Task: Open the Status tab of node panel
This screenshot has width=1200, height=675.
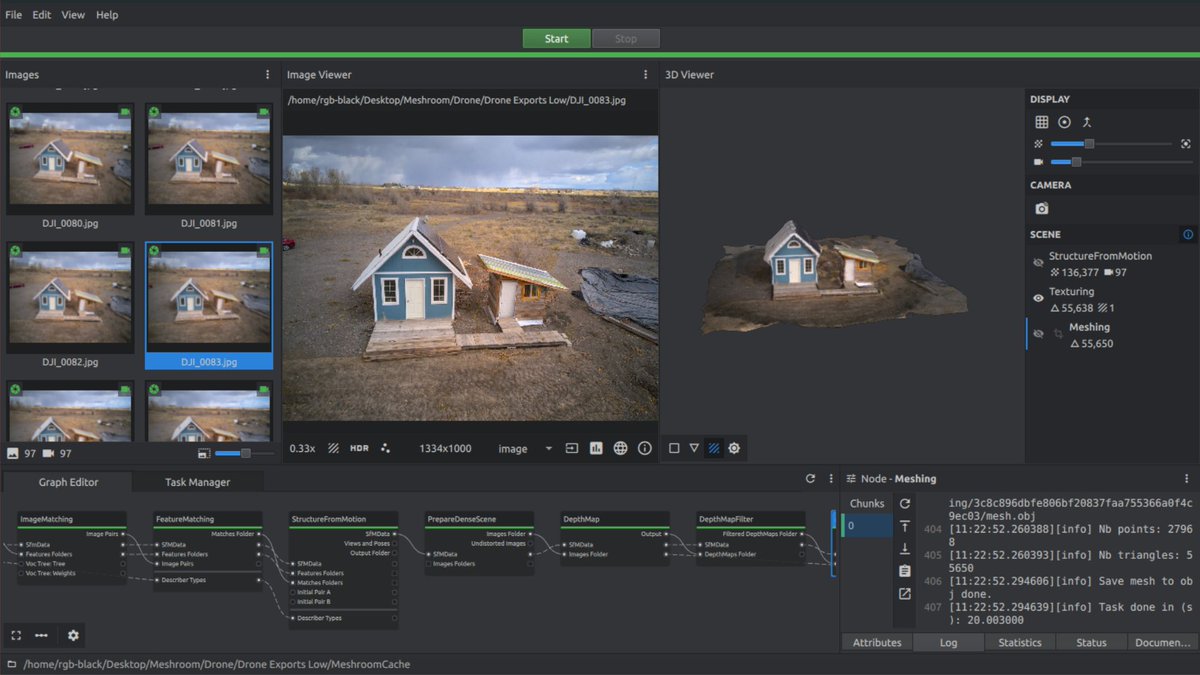Action: [x=1091, y=642]
